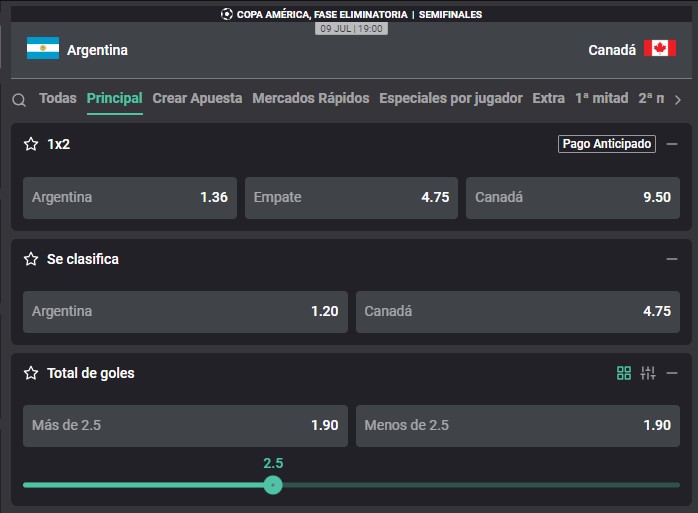Open the Todas tab
Screen dimensions: 698x513
[58, 98]
